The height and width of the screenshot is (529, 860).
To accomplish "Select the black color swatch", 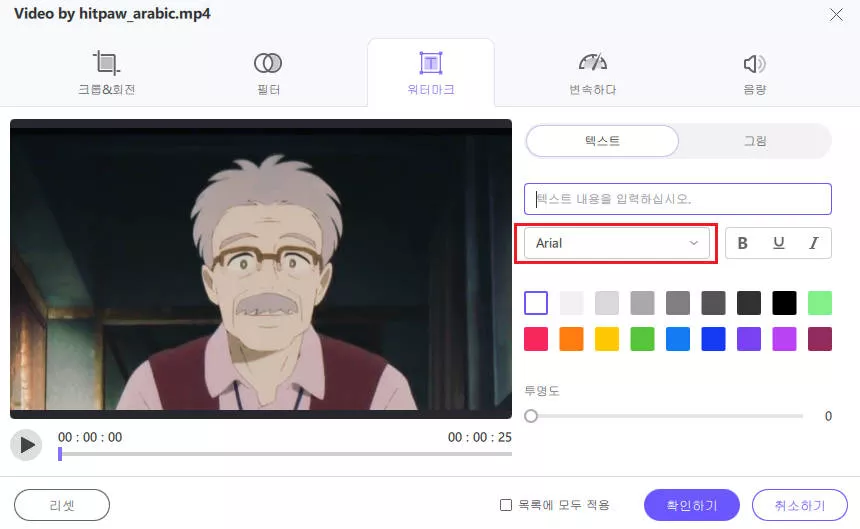I will click(784, 303).
